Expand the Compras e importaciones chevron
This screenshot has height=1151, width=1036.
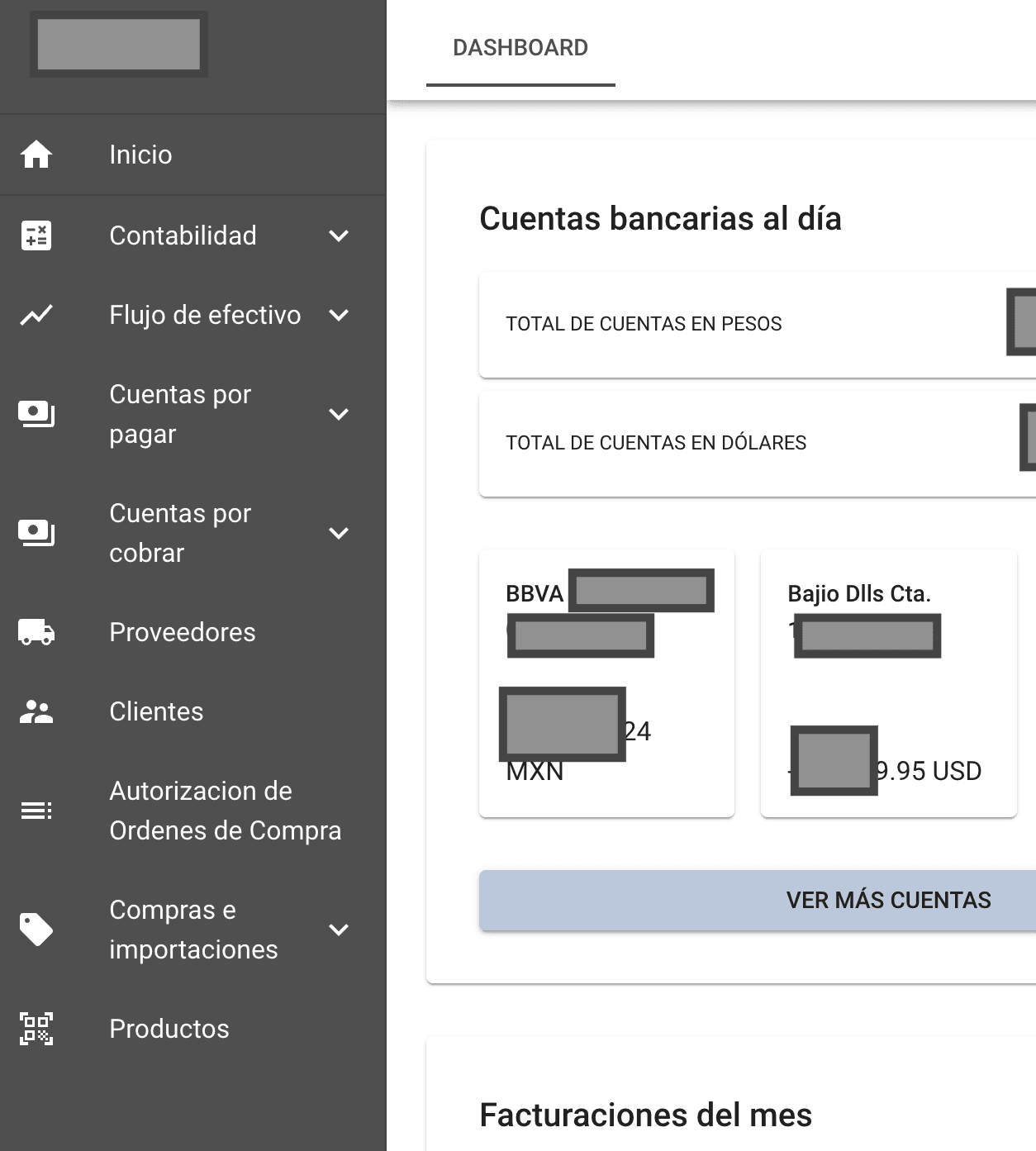click(x=339, y=930)
